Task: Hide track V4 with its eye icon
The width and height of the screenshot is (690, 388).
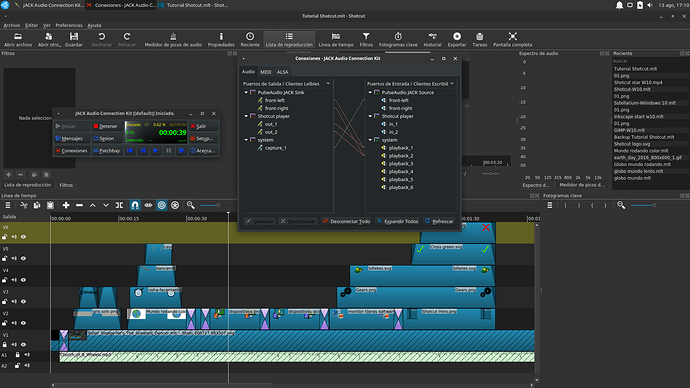Action: [24, 280]
